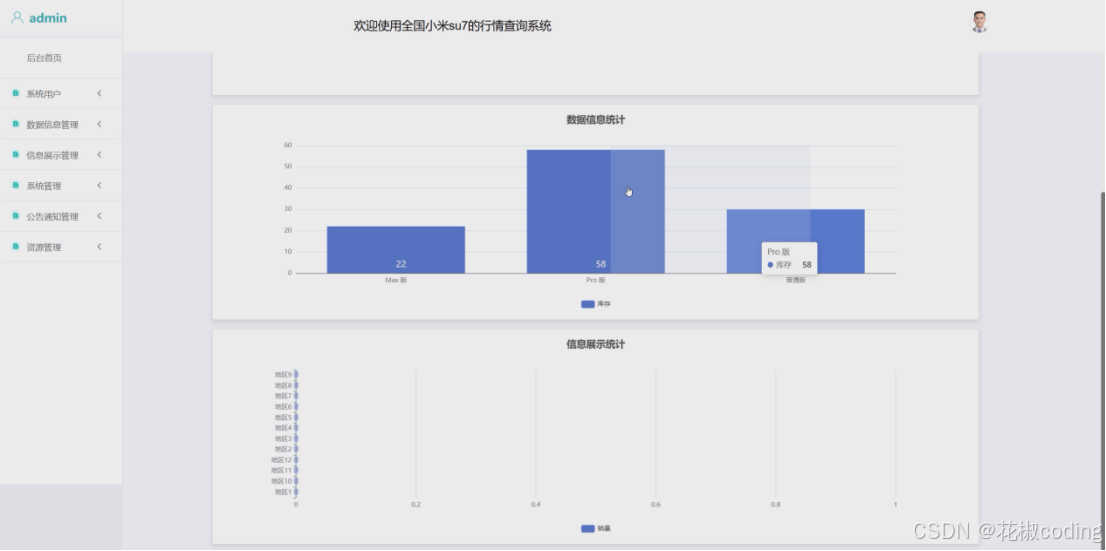Click the 普通版 bar in chart

796,241
